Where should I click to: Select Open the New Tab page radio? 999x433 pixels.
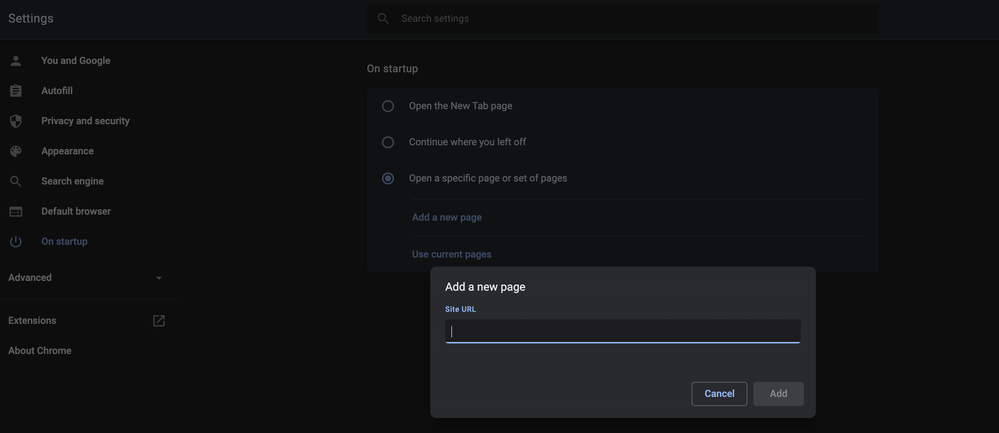(x=387, y=106)
